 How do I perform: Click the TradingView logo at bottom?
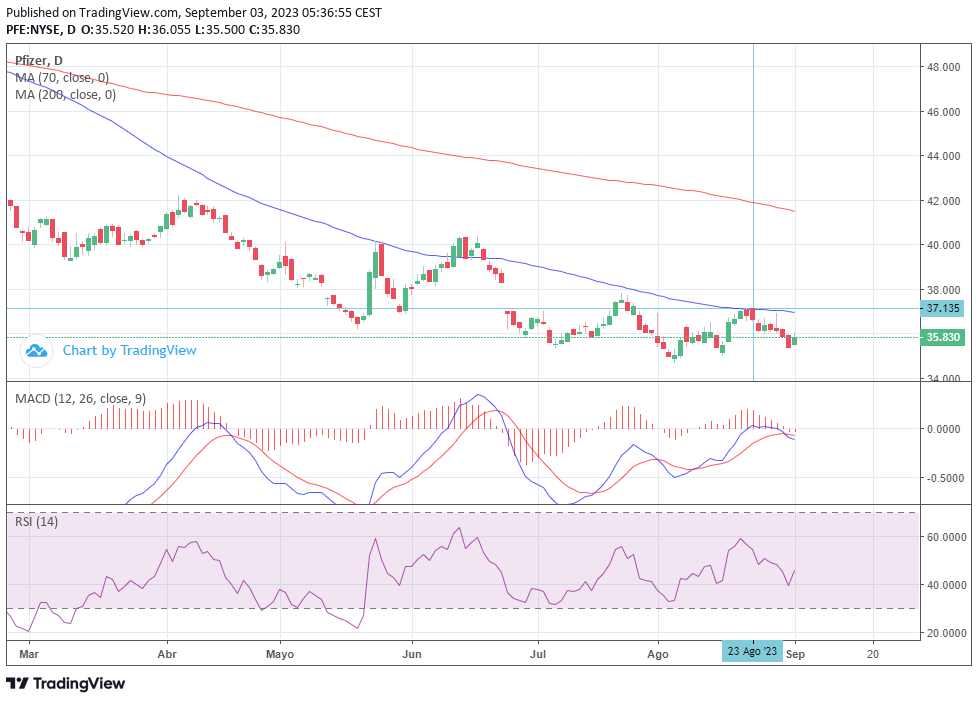(x=65, y=683)
